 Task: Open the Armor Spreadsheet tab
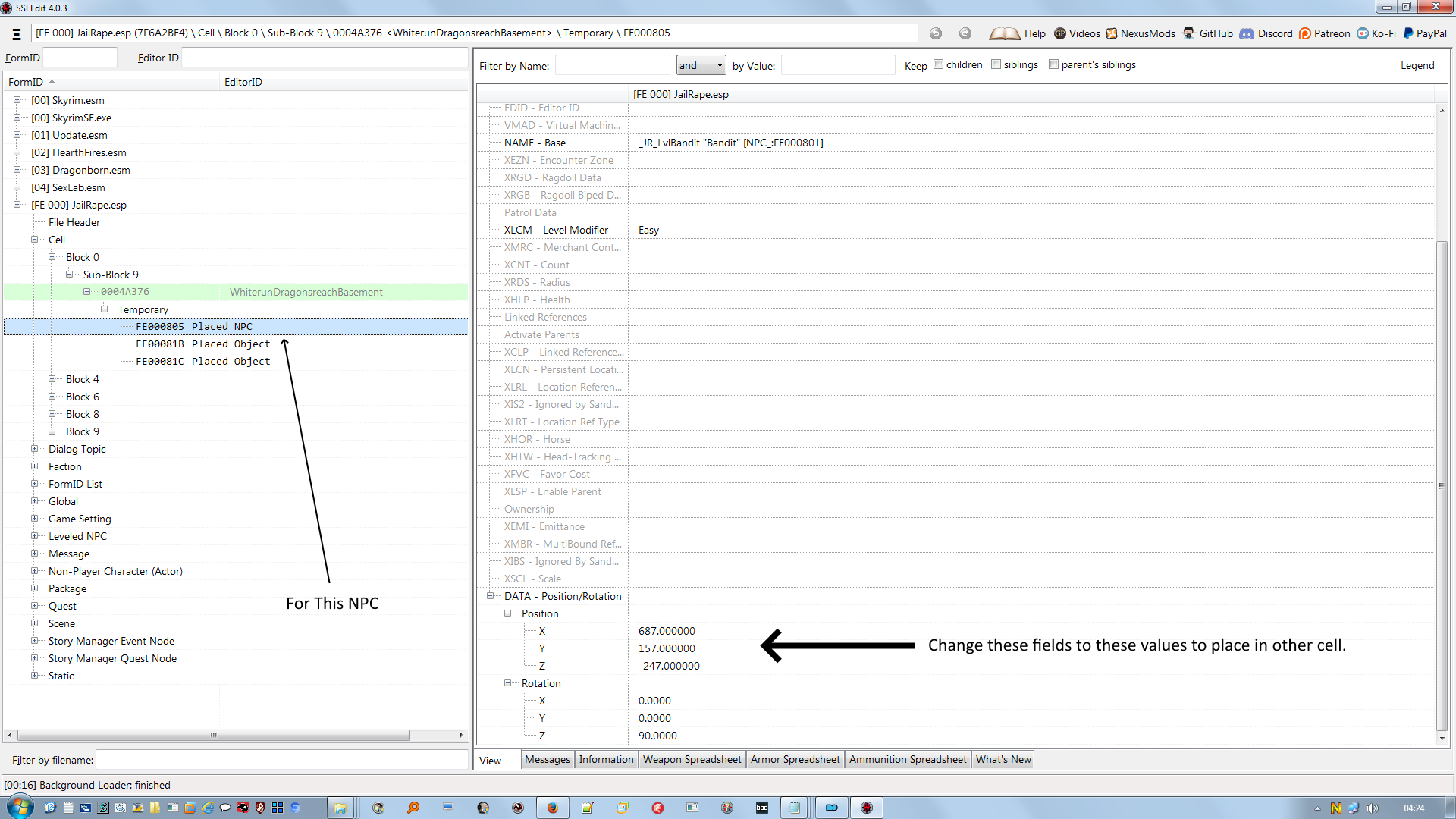(795, 759)
